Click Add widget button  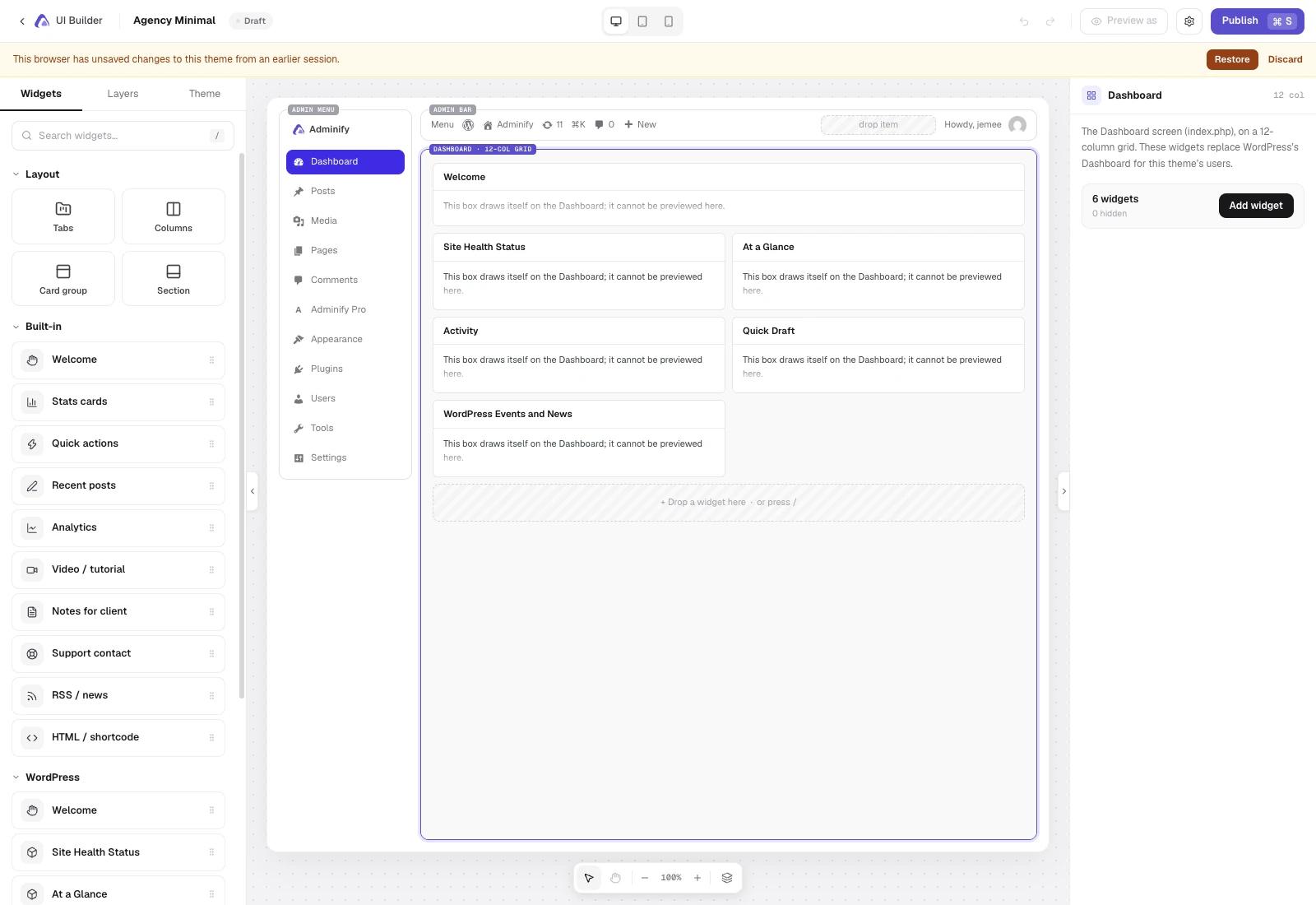coord(1256,206)
